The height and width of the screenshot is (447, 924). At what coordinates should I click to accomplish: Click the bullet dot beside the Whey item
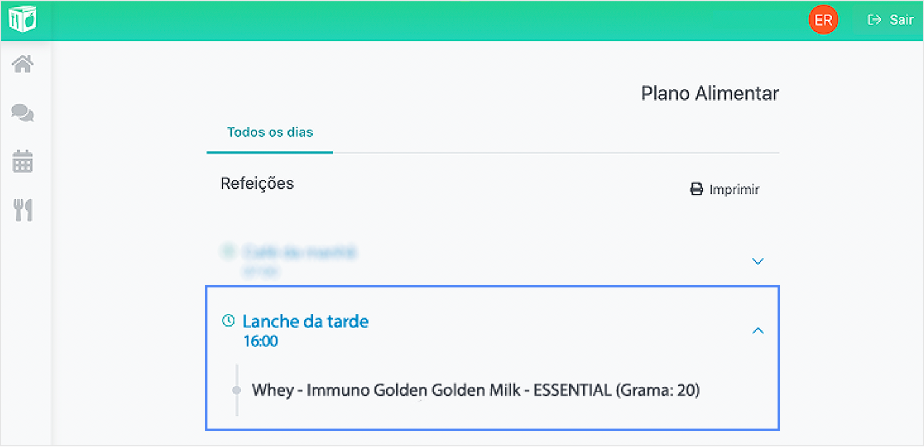(x=237, y=390)
